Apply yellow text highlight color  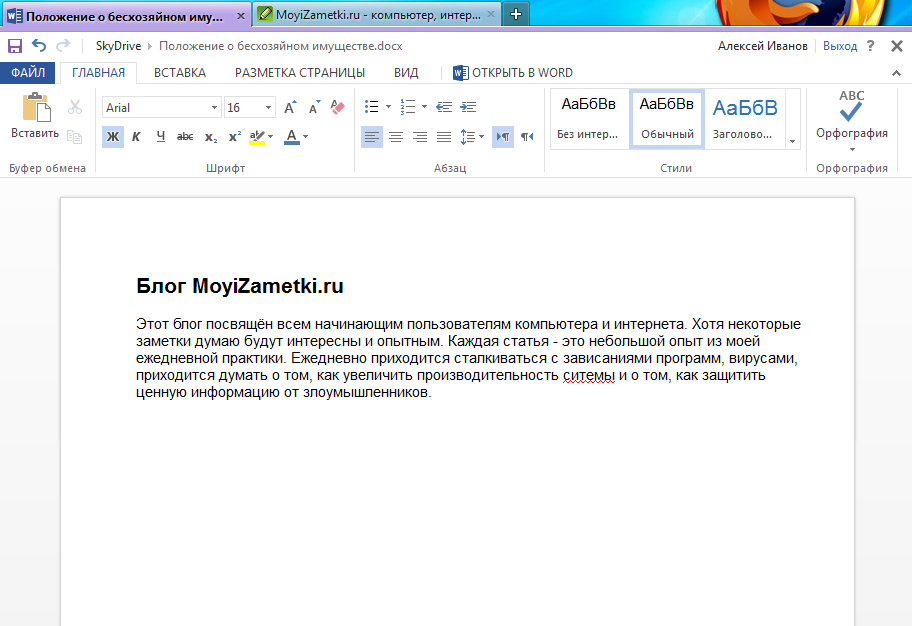(x=257, y=137)
